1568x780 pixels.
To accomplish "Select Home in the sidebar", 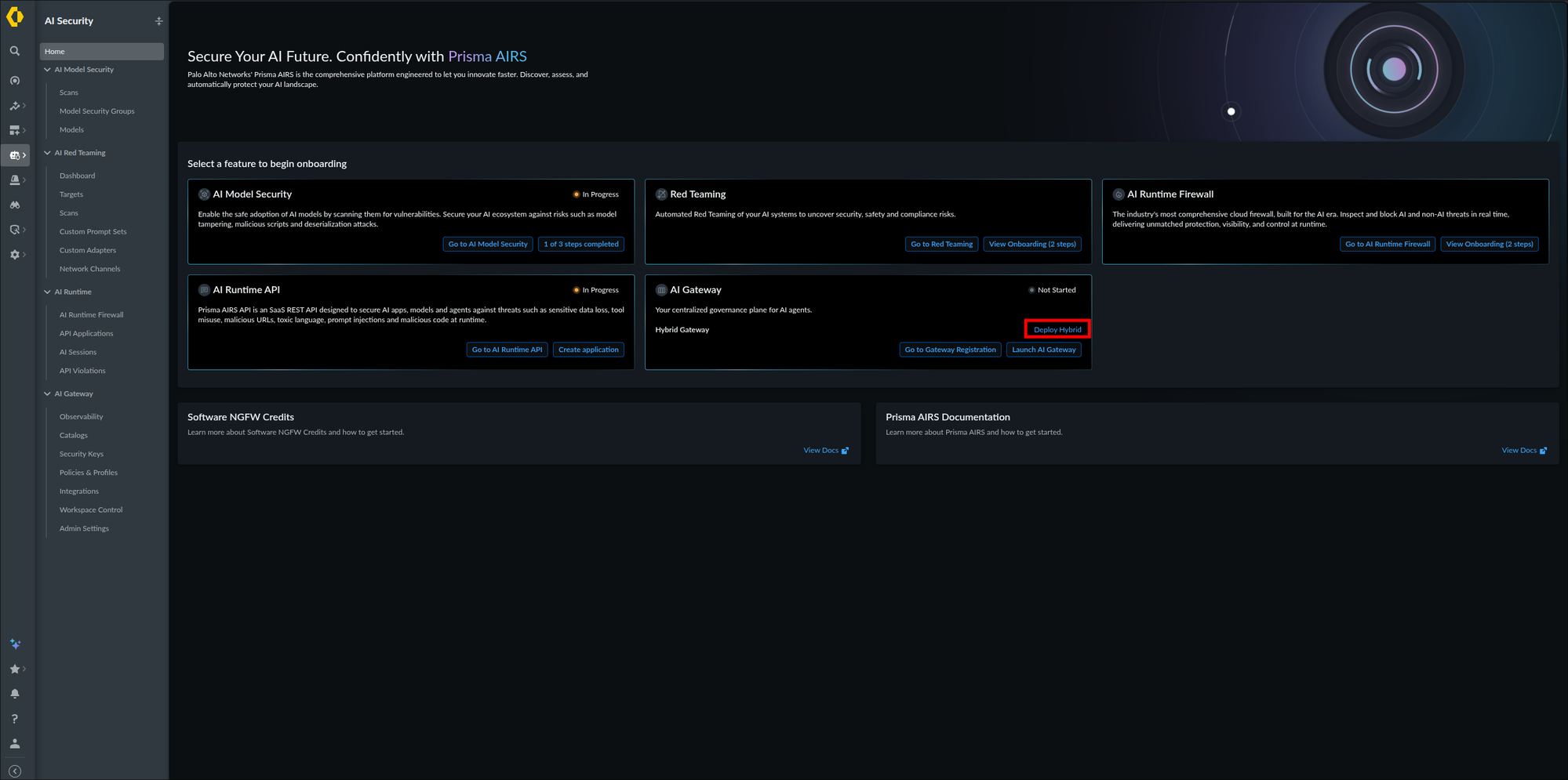I will pos(102,51).
